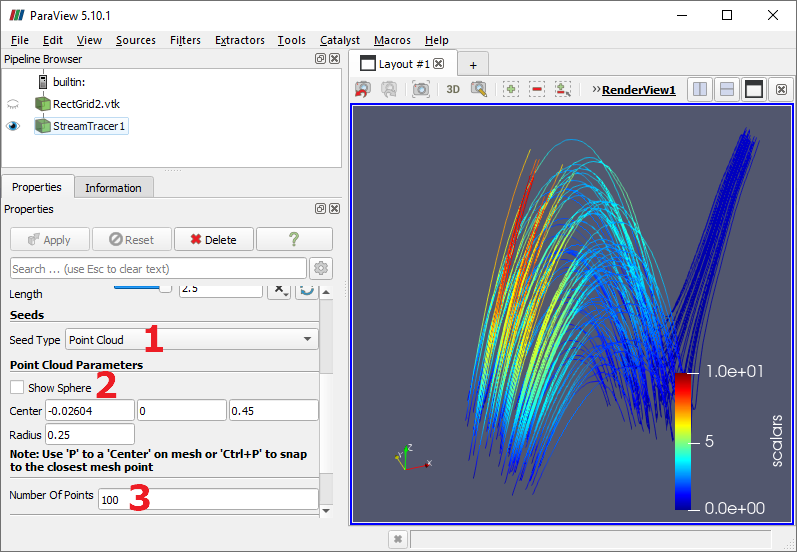Split the layout view horizontally
The width and height of the screenshot is (797, 552).
pos(701,89)
